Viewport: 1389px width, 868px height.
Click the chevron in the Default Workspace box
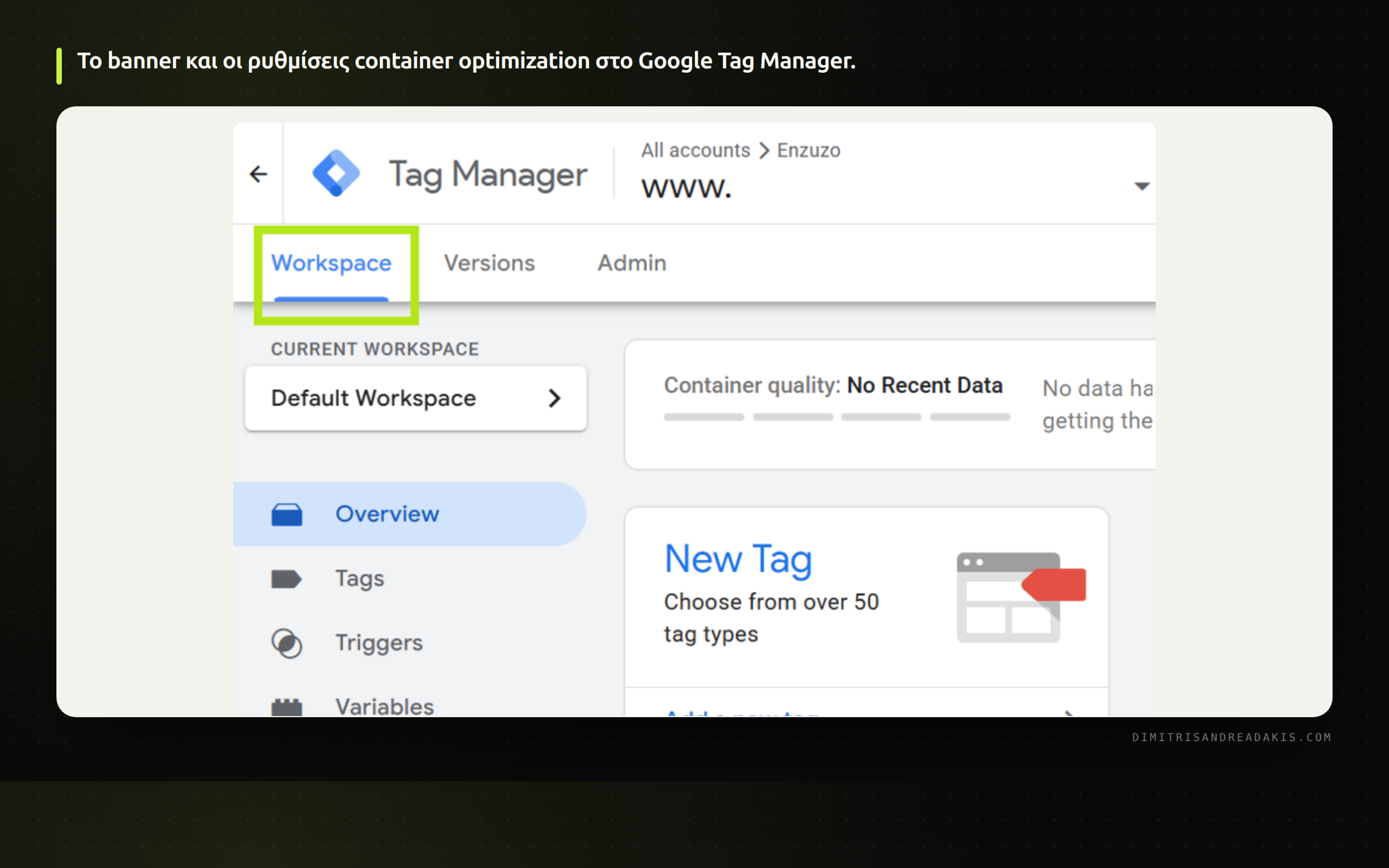[x=554, y=398]
